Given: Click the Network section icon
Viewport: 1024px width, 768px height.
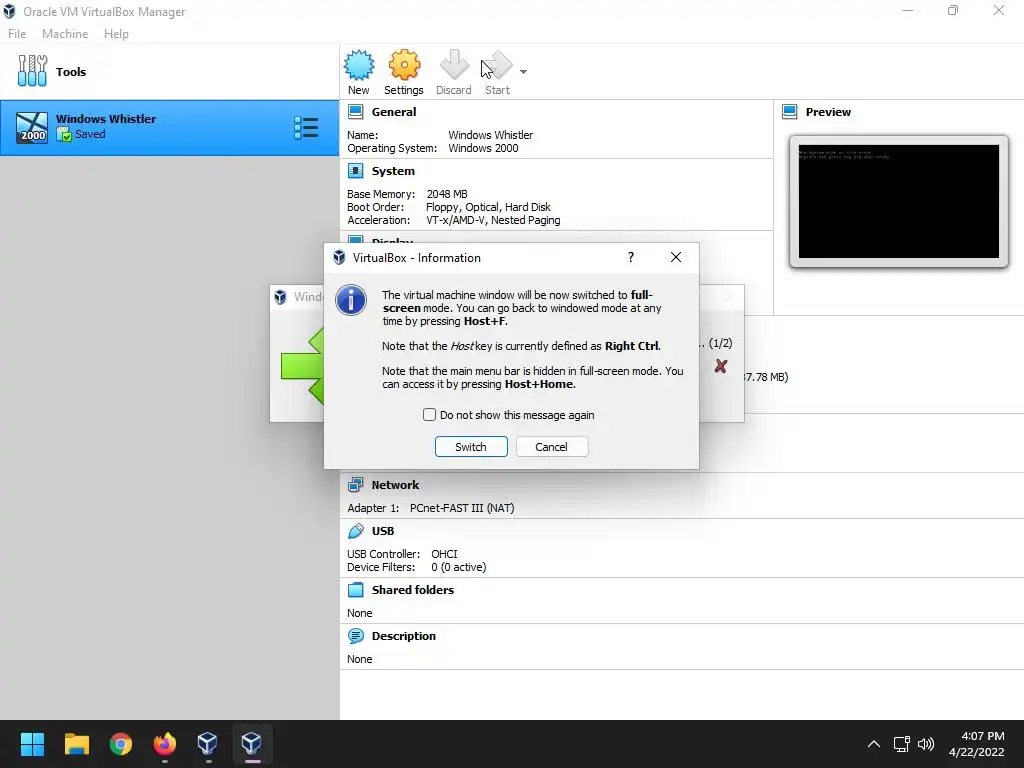Looking at the screenshot, I should (x=355, y=485).
